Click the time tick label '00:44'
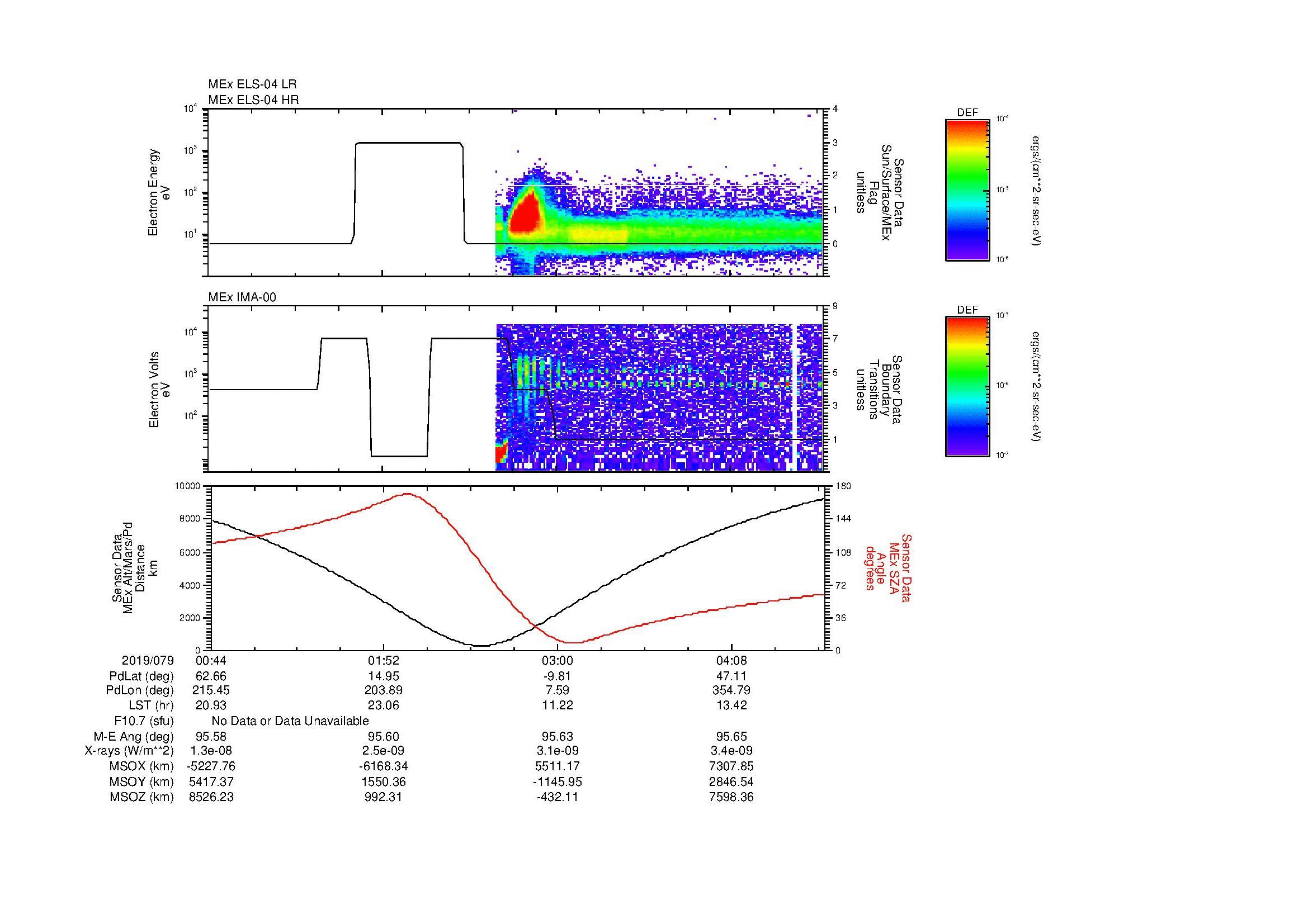The height and width of the screenshot is (924, 1308). (211, 660)
